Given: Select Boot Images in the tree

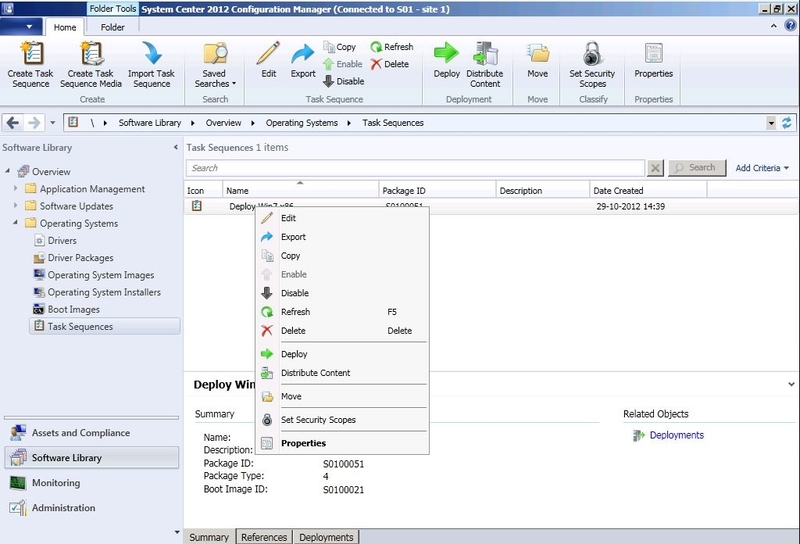Looking at the screenshot, I should (x=73, y=309).
